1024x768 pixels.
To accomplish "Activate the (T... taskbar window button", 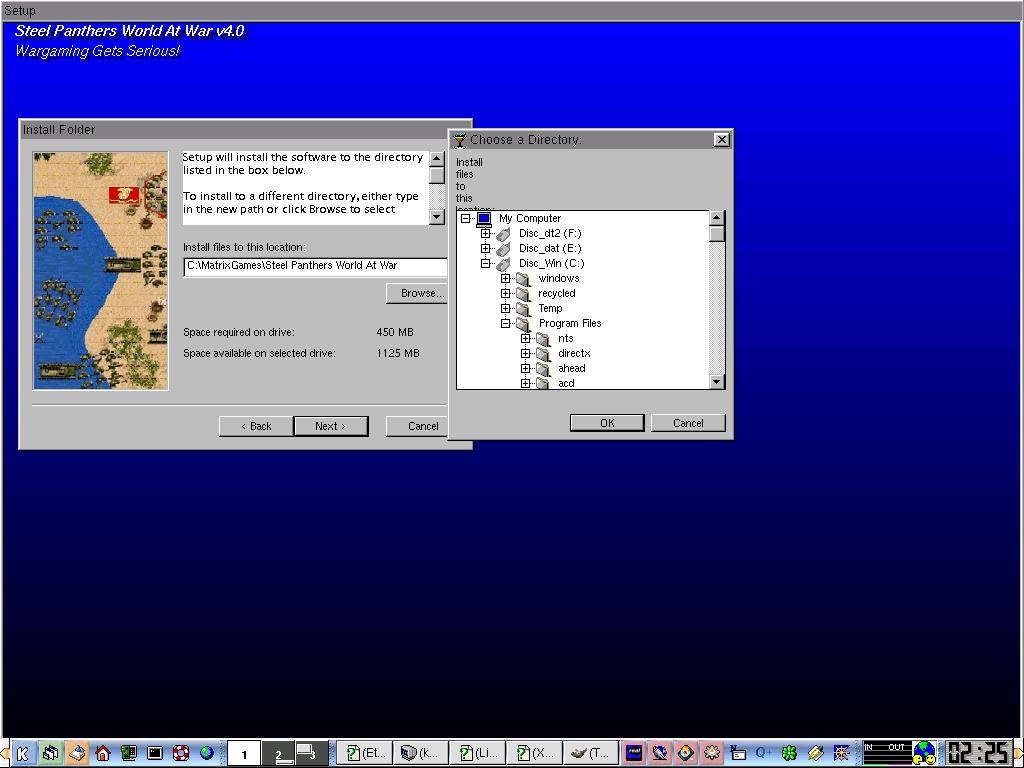I will tap(590, 754).
